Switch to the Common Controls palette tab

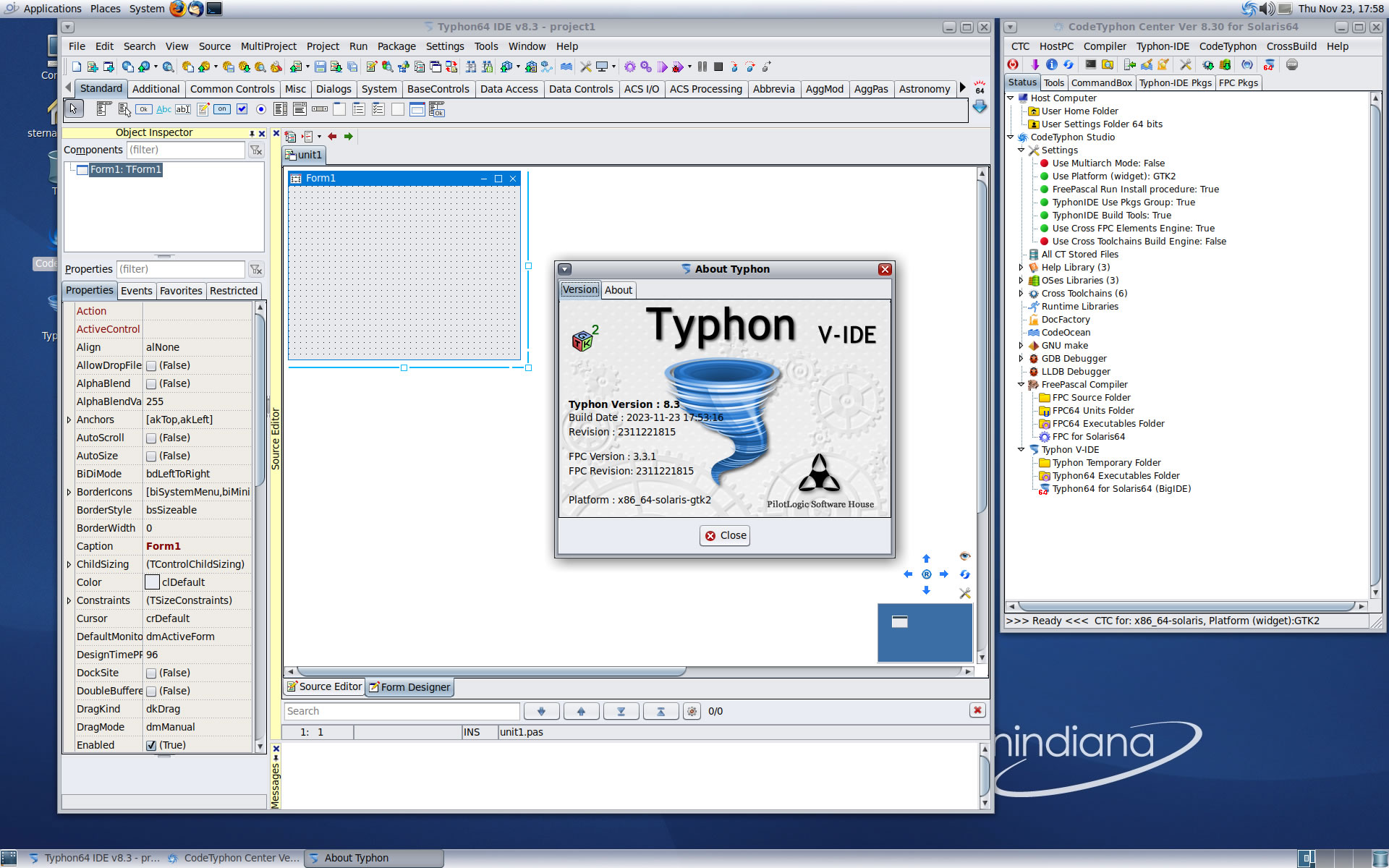[x=231, y=89]
